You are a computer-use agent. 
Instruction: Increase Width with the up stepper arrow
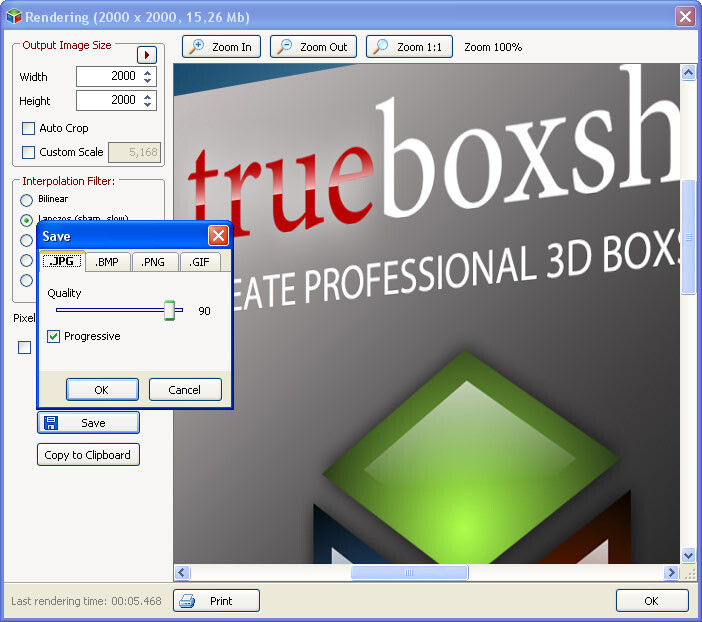pyautogui.click(x=147, y=72)
